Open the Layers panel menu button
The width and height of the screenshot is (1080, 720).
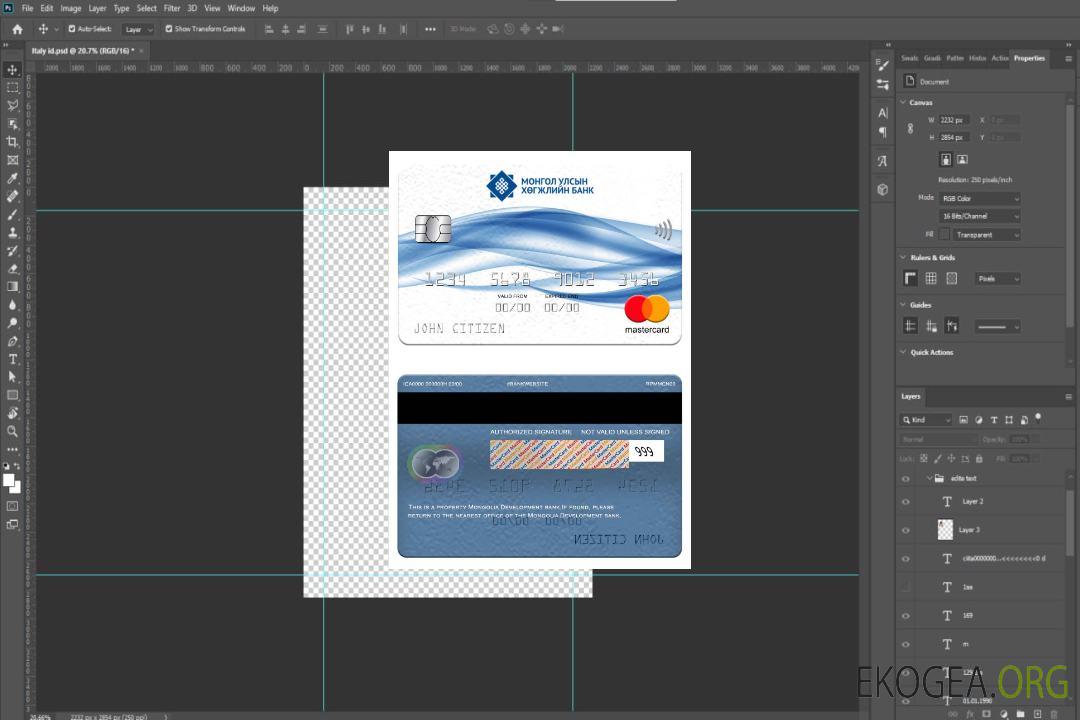coord(1068,397)
